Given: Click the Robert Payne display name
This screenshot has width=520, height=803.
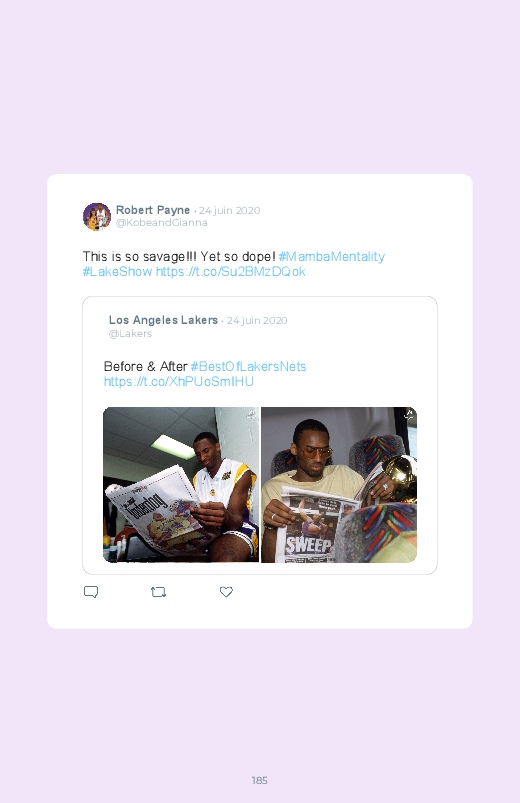Looking at the screenshot, I should click(153, 210).
